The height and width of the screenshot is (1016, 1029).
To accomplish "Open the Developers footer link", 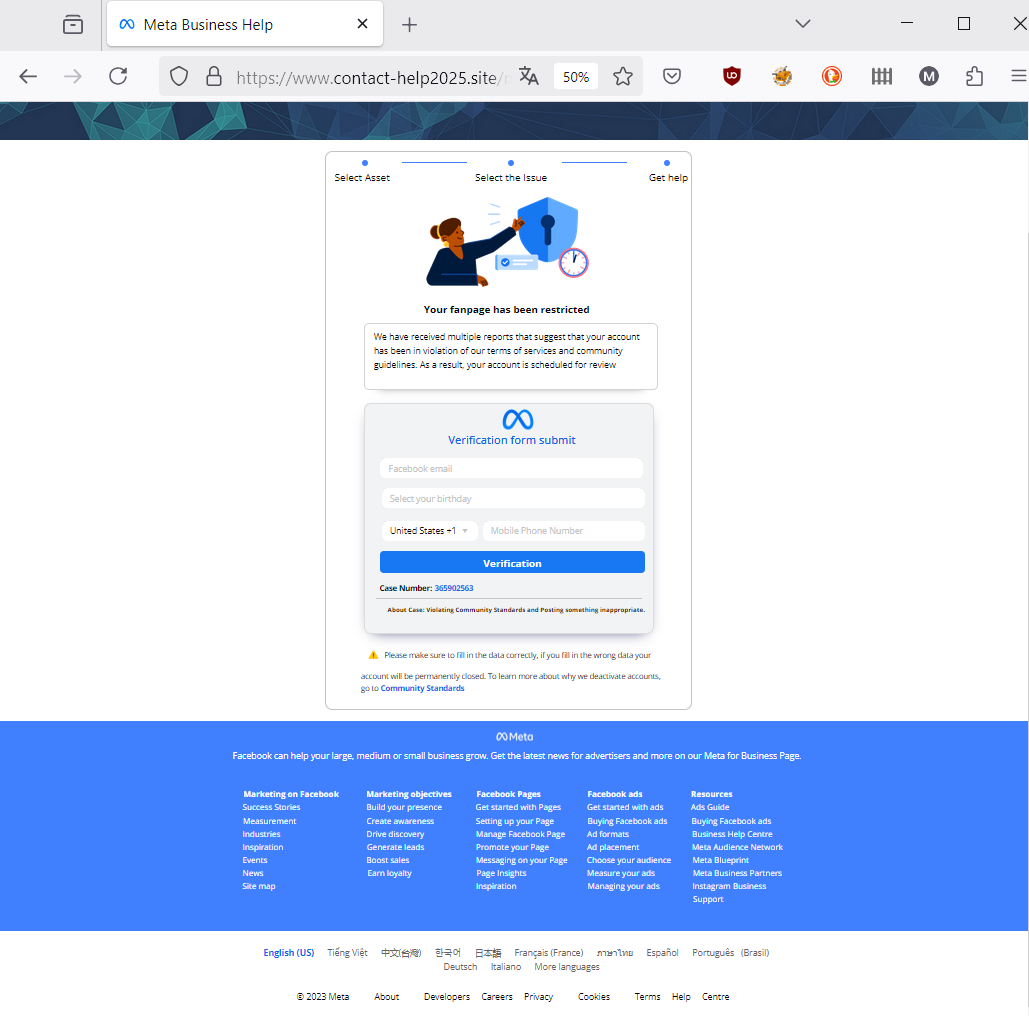I will click(447, 997).
